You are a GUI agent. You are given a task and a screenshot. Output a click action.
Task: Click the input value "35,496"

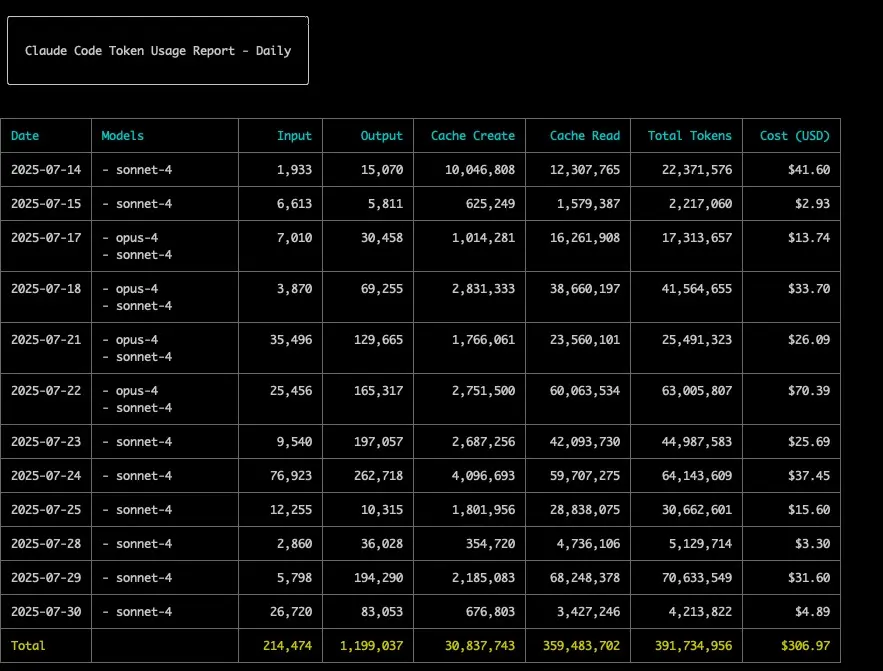291,339
